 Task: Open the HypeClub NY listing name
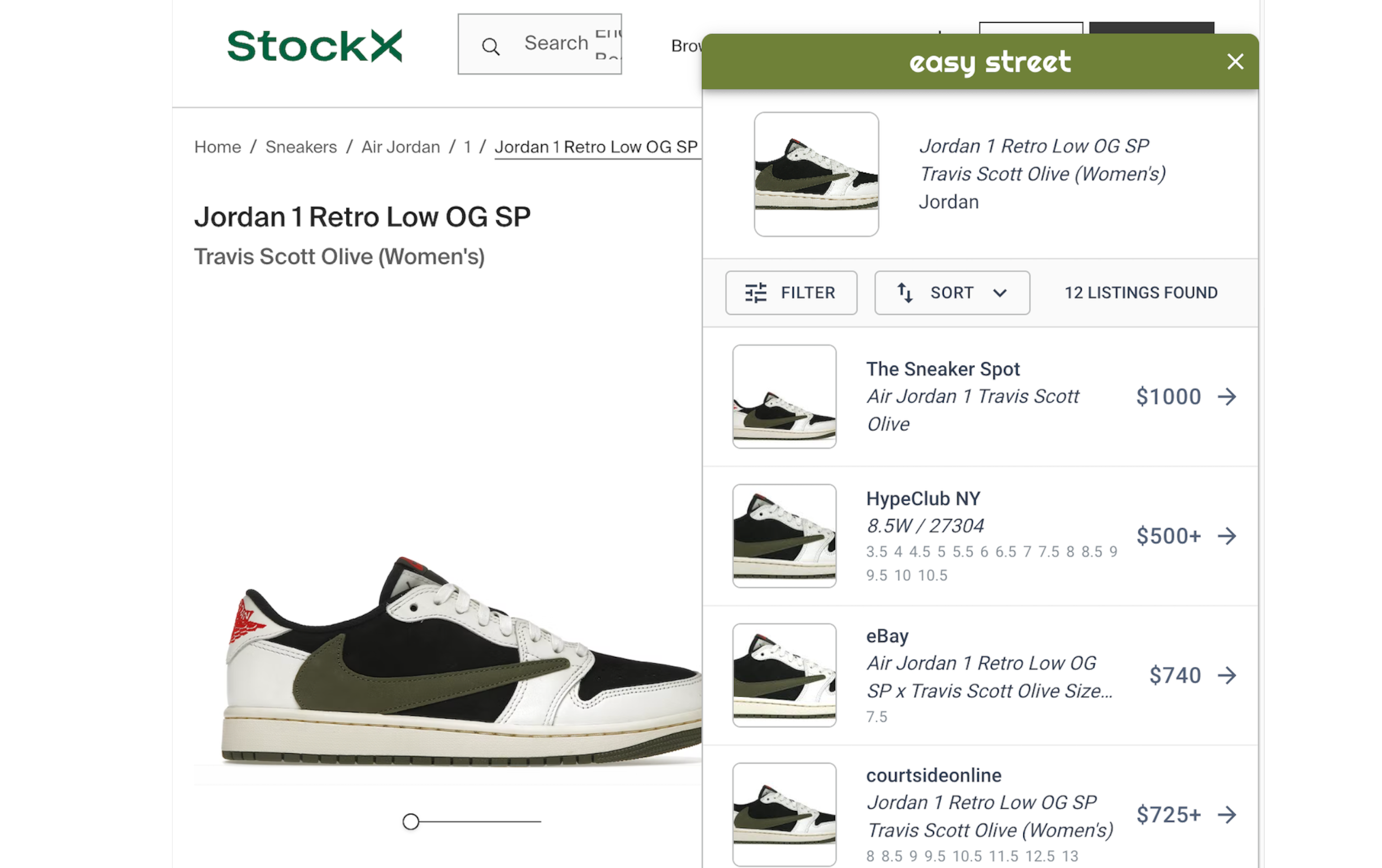coord(923,498)
